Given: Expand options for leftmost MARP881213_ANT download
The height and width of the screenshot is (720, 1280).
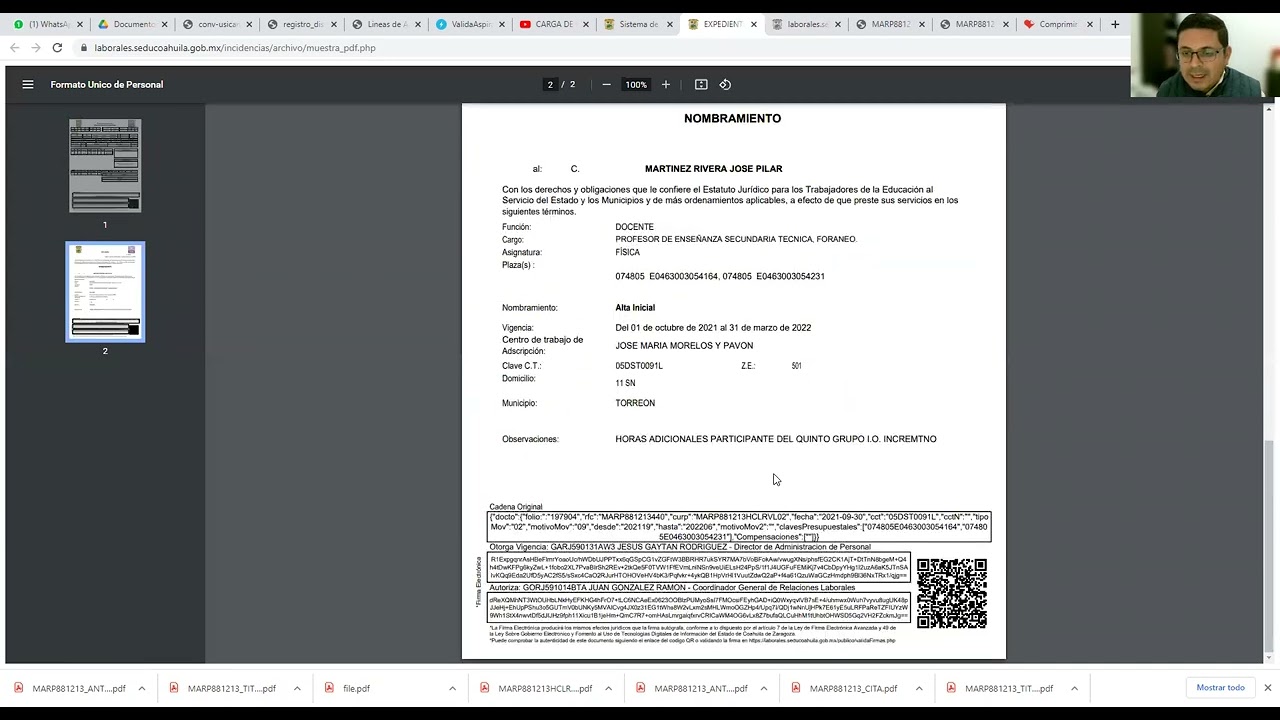Looking at the screenshot, I should 141,688.
